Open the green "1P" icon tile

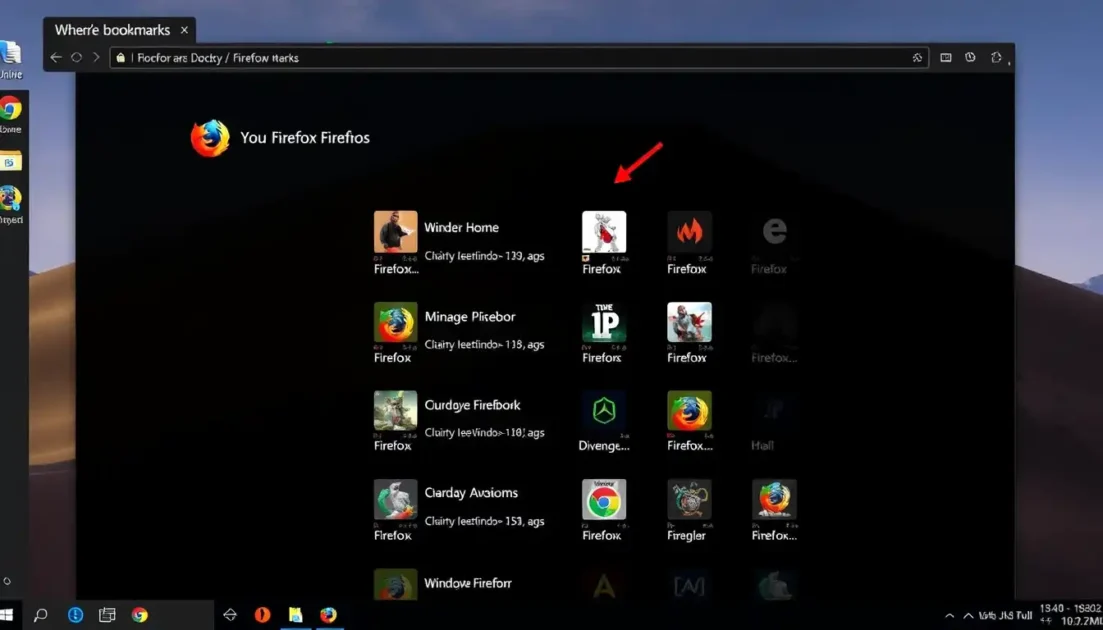tap(604, 322)
